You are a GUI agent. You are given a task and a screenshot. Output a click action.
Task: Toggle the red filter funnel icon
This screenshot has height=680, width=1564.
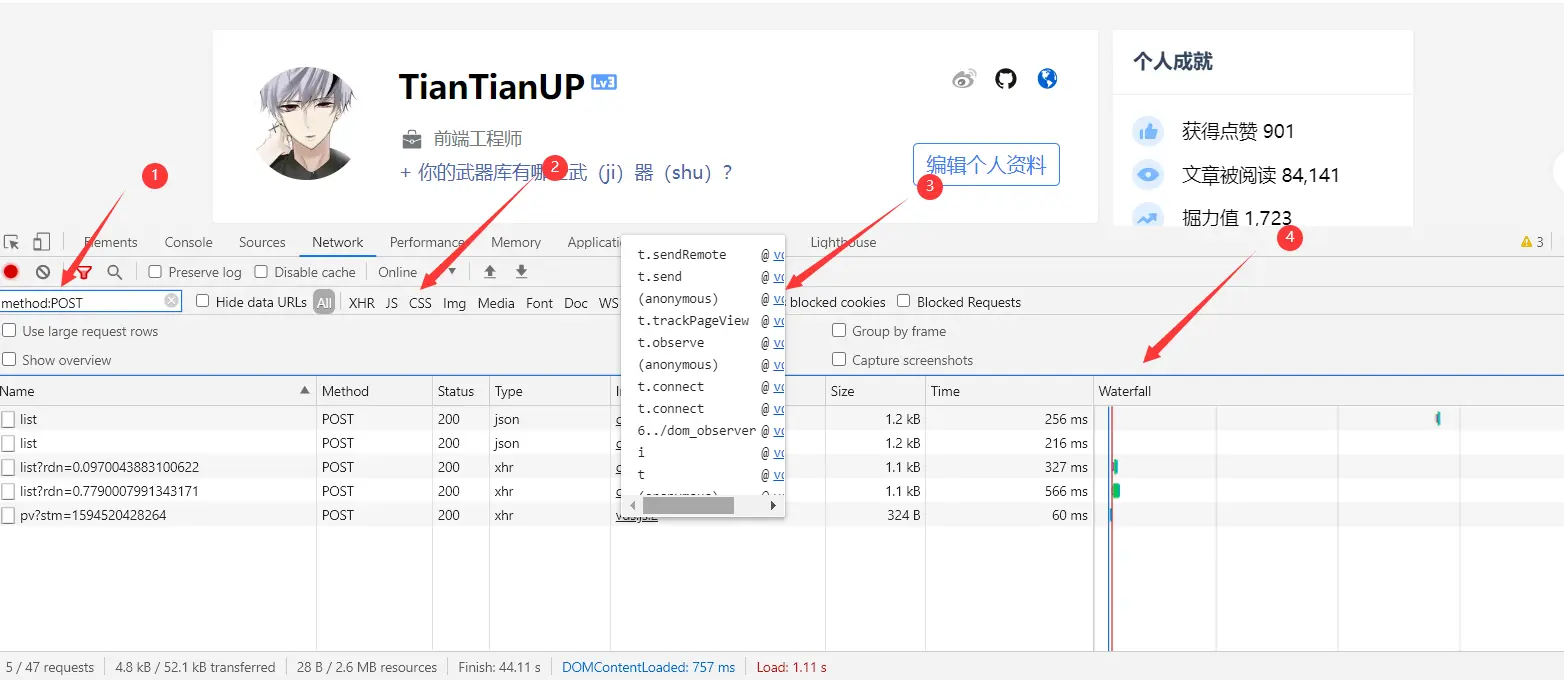pyautogui.click(x=85, y=272)
